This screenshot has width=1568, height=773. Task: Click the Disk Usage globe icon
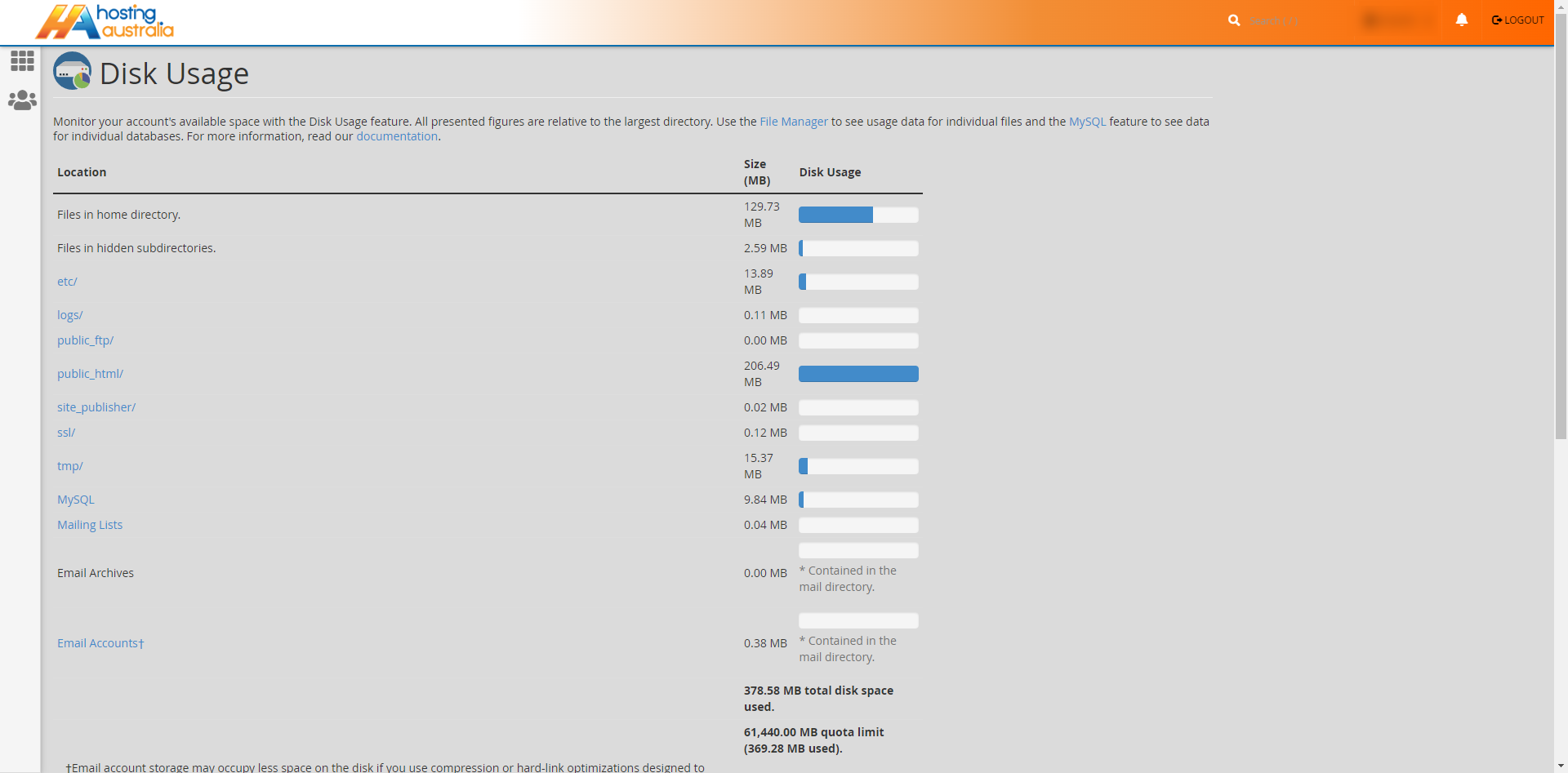click(x=73, y=71)
